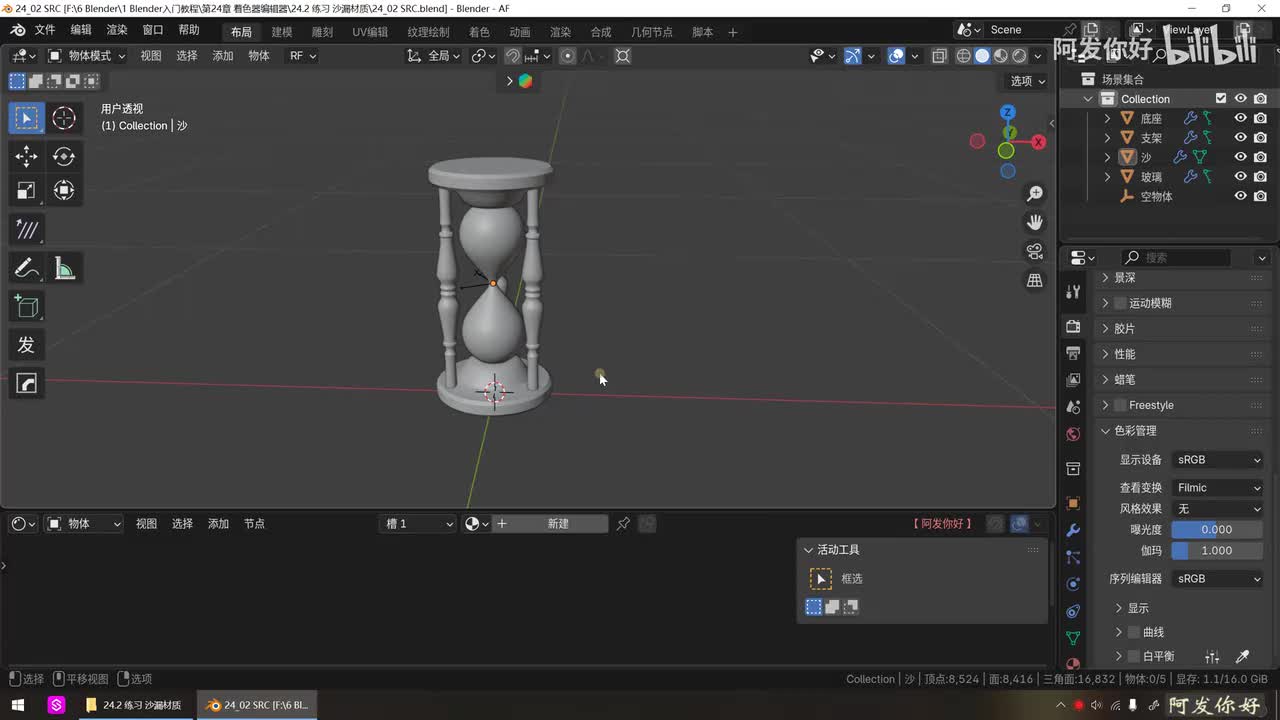Collapse the 色彩管理 panel
The width and height of the screenshot is (1280, 720).
click(x=1105, y=431)
